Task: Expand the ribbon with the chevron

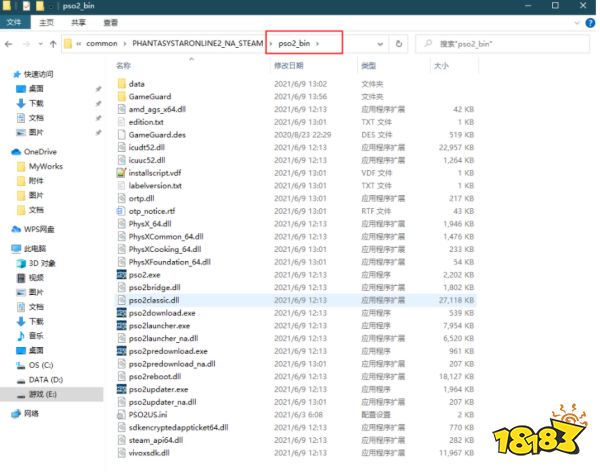Action: tap(577, 23)
